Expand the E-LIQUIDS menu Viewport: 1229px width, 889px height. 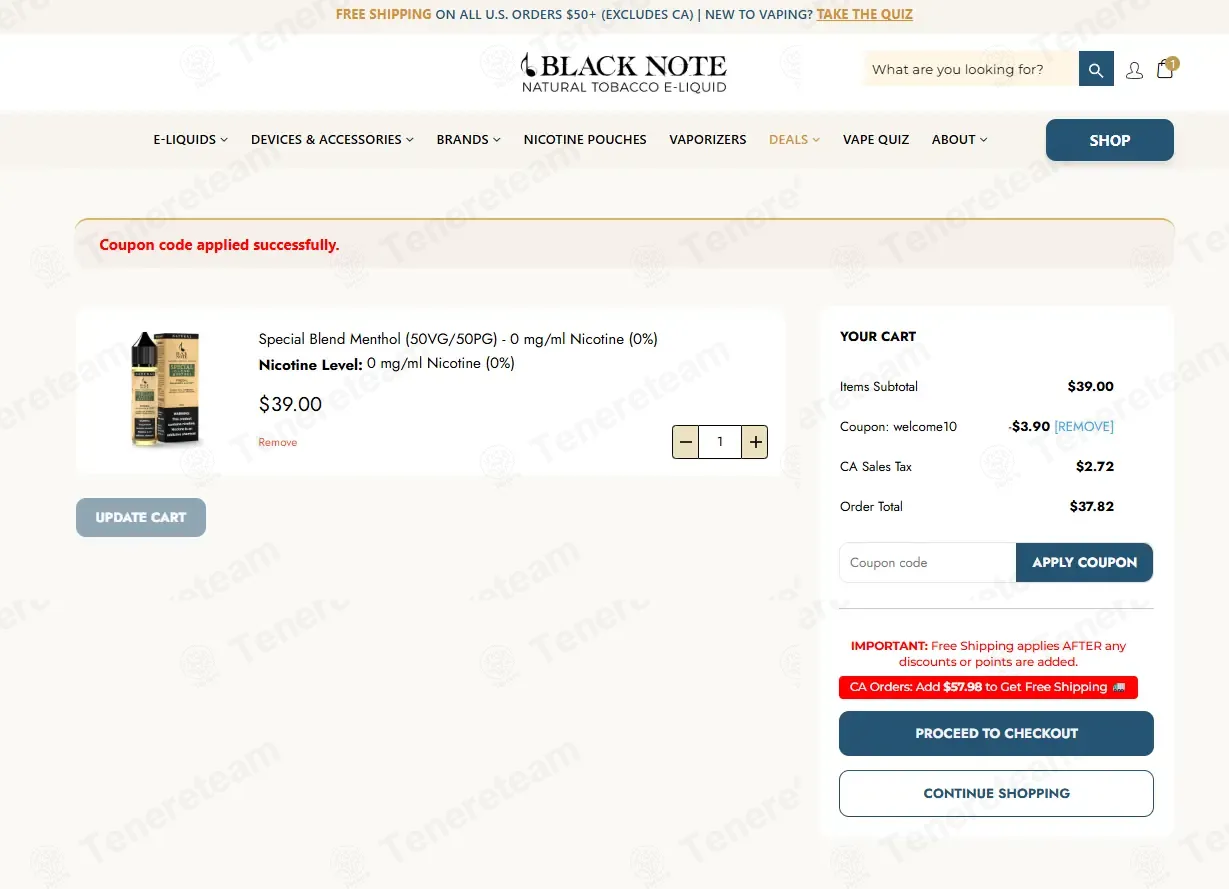click(190, 140)
